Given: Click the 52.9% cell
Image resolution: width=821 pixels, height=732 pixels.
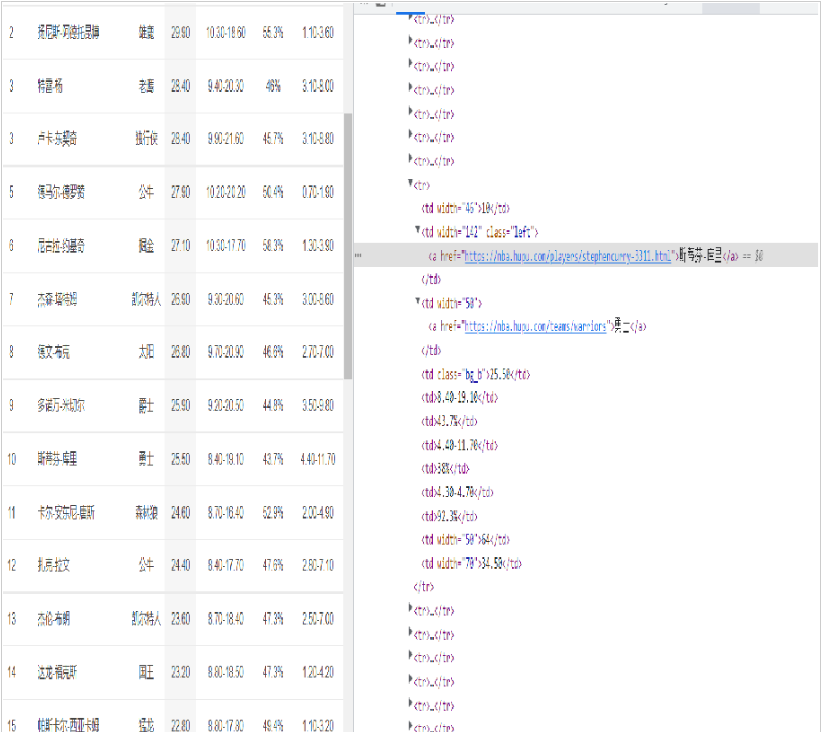Looking at the screenshot, I should (x=273, y=512).
